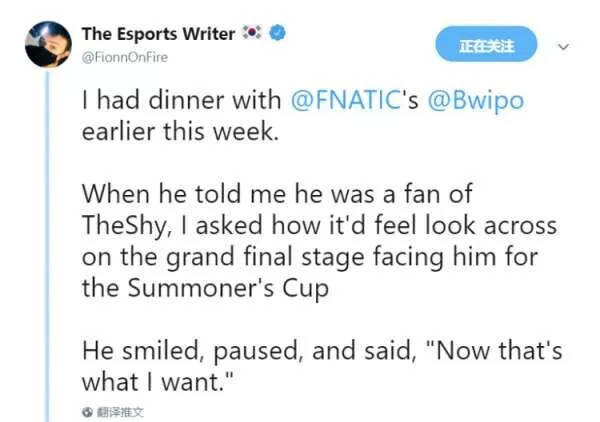
Task: Toggle the blue 正在关注 following button
Action: pyautogui.click(x=486, y=46)
